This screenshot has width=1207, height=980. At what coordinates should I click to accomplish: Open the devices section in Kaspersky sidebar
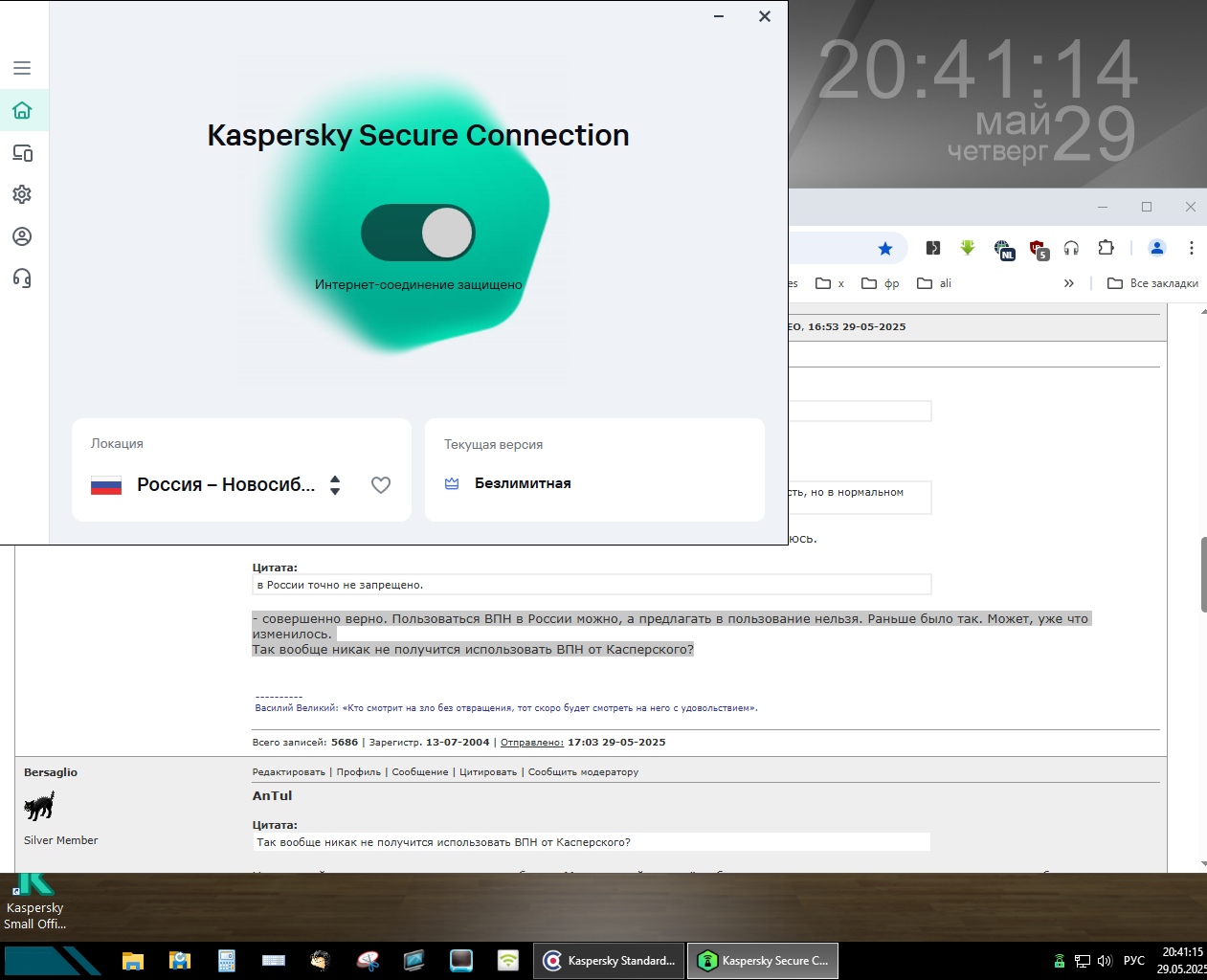click(x=22, y=153)
